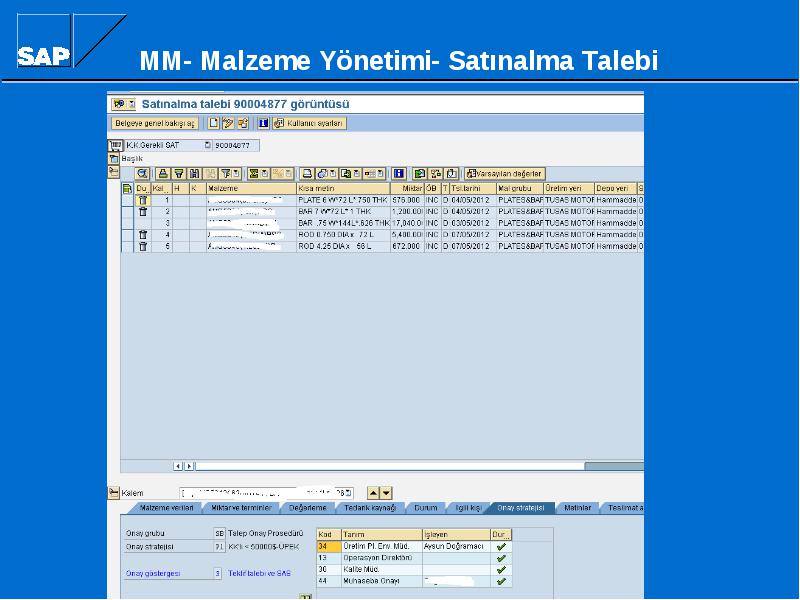This screenshot has width=800, height=600.
Task: Switch to the Malzeme verileri tab
Action: click(x=167, y=508)
